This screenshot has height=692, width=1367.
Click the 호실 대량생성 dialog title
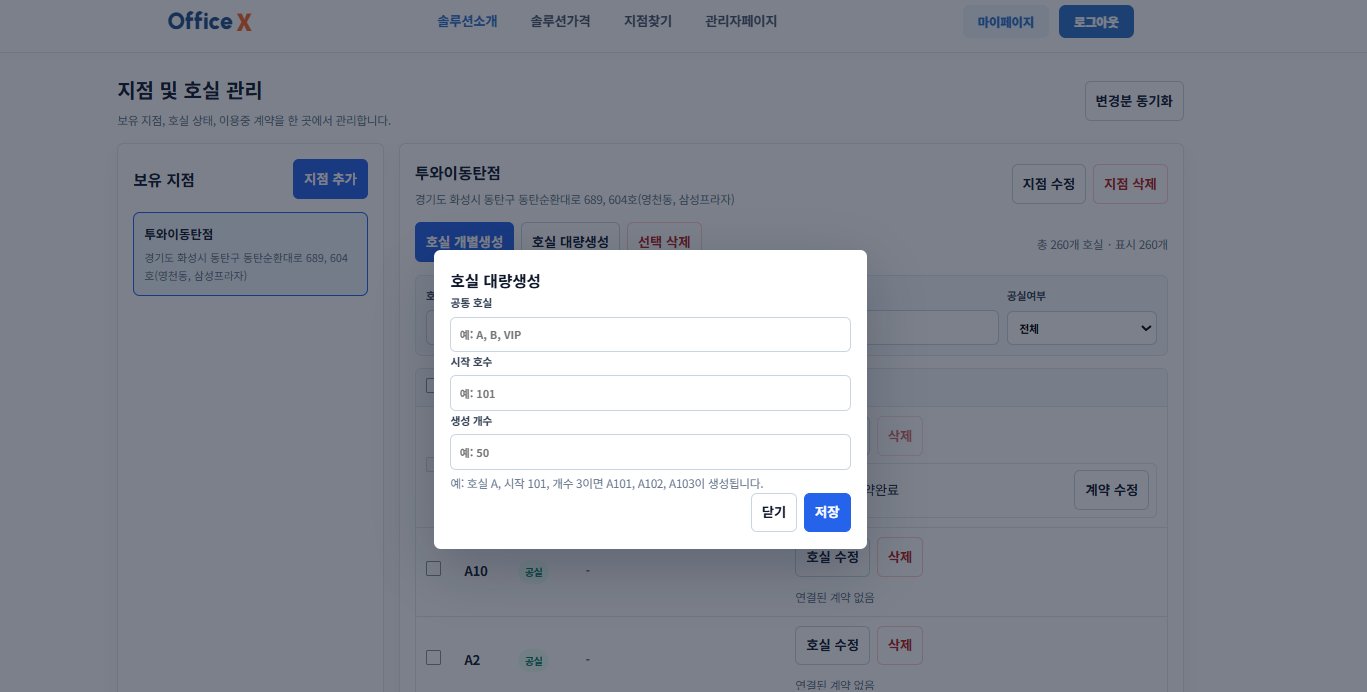point(496,281)
